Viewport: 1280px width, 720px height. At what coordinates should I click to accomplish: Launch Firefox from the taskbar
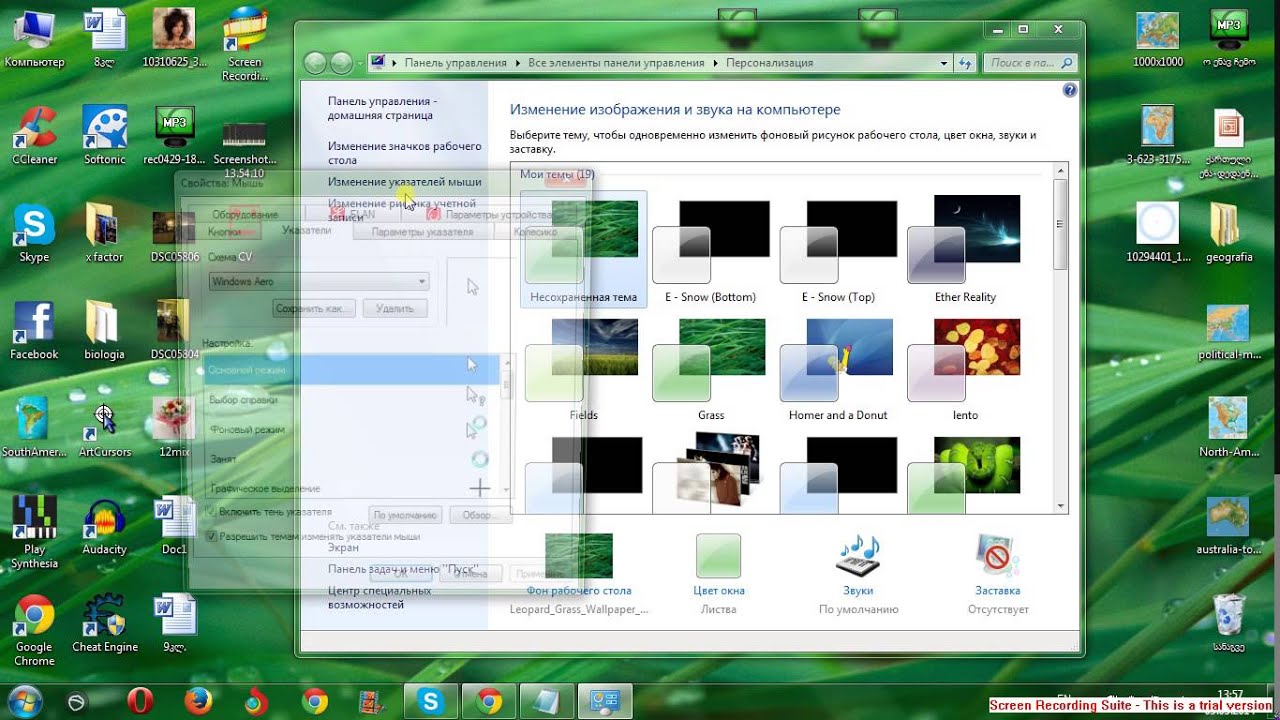198,702
